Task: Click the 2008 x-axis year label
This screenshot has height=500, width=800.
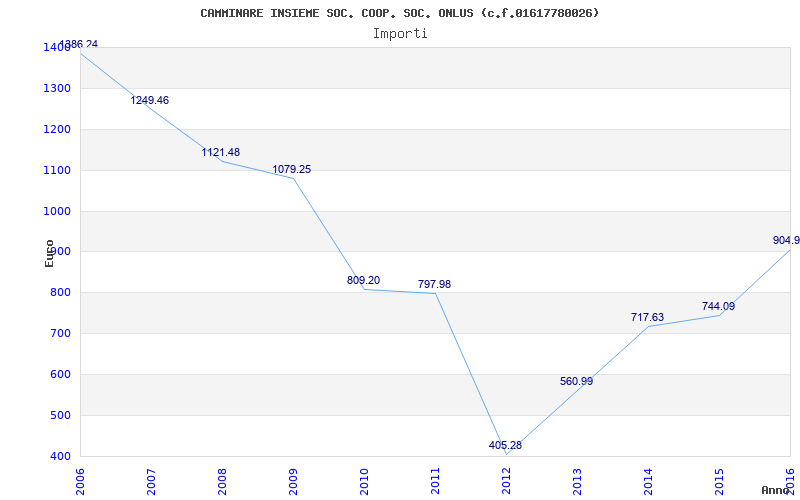Action: coord(222,482)
